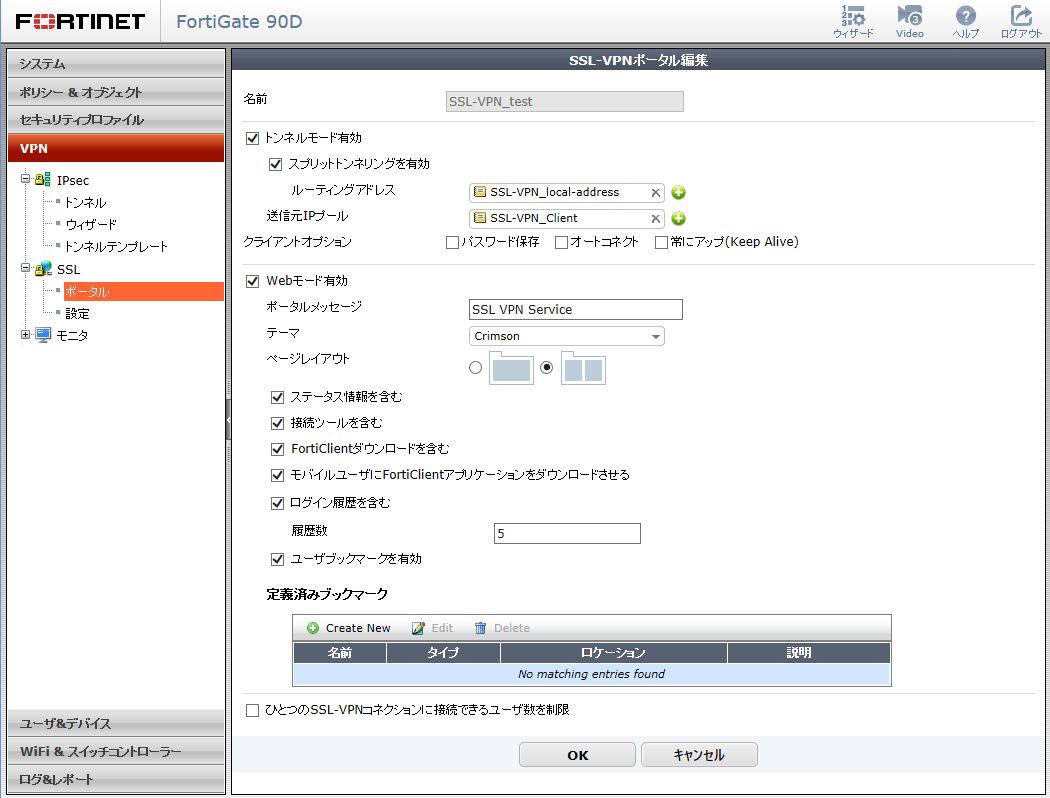The image size is (1050, 798).
Task: Toggle FortiClientダウンロードを含む checkbox
Action: click(x=277, y=449)
